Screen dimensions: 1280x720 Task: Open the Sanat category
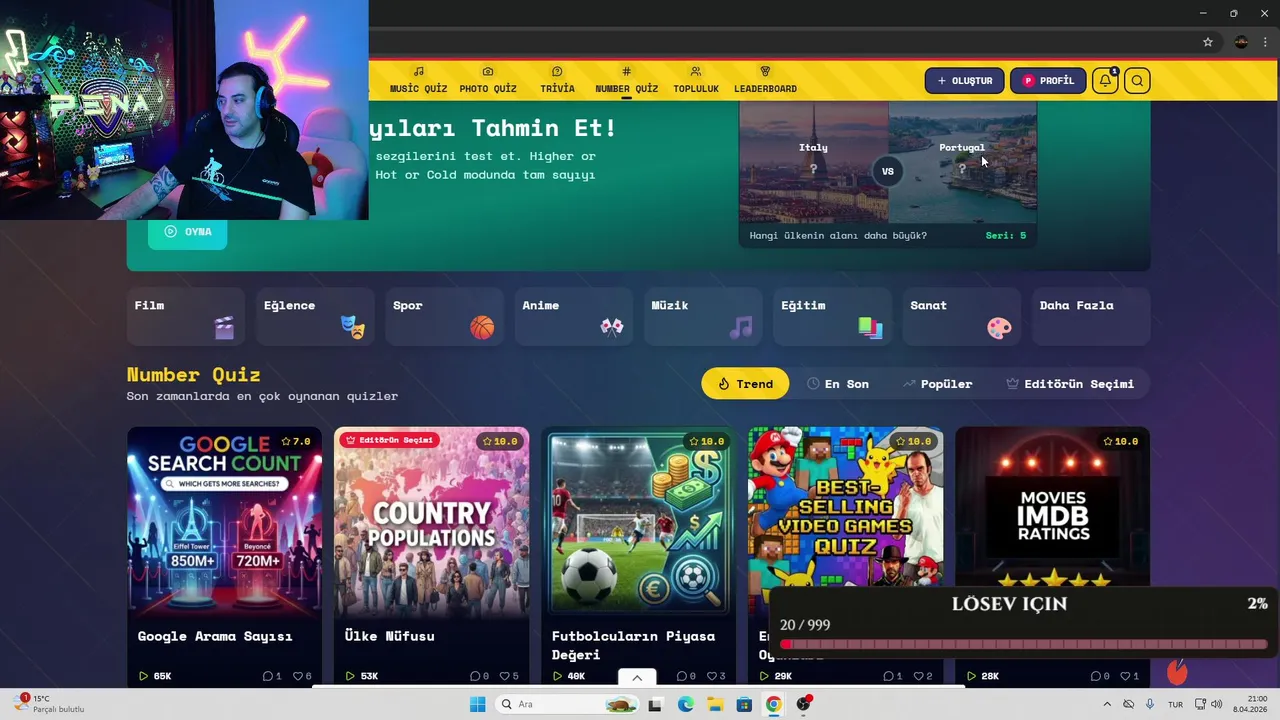point(961,317)
